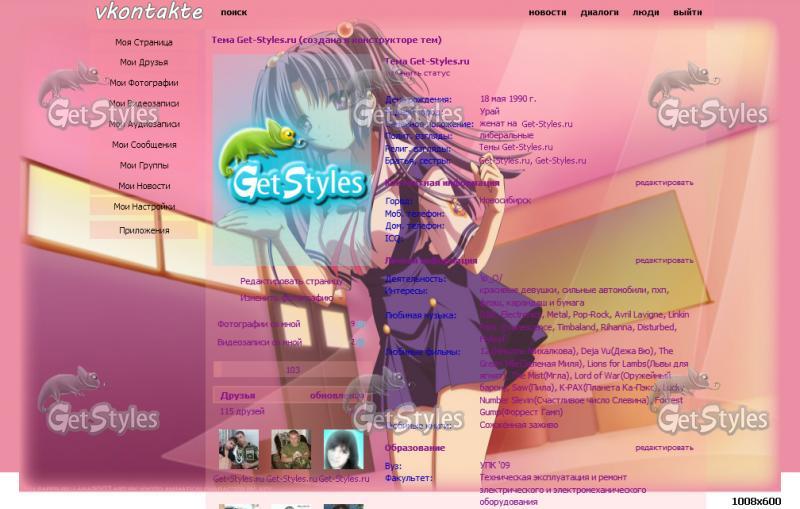Click Контактная информация section header
The height and width of the screenshot is (509, 800).
(x=442, y=183)
